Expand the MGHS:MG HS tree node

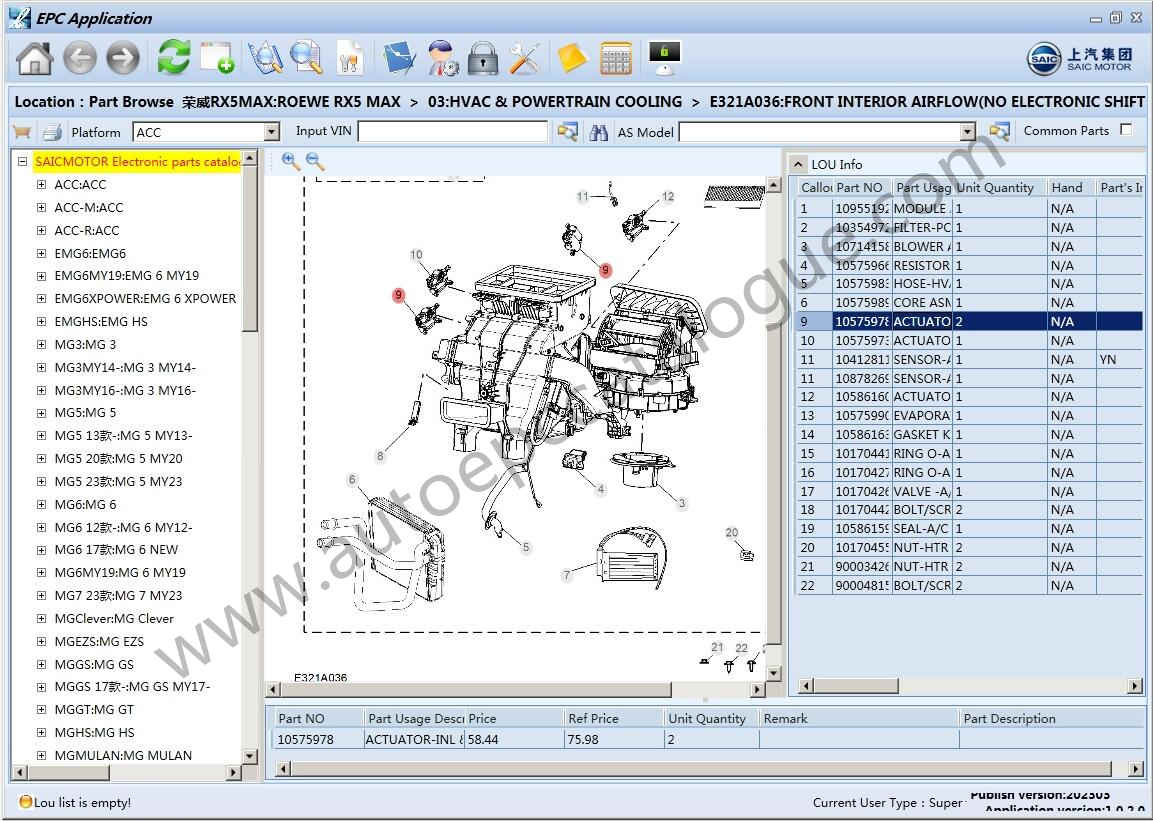pyautogui.click(x=41, y=732)
